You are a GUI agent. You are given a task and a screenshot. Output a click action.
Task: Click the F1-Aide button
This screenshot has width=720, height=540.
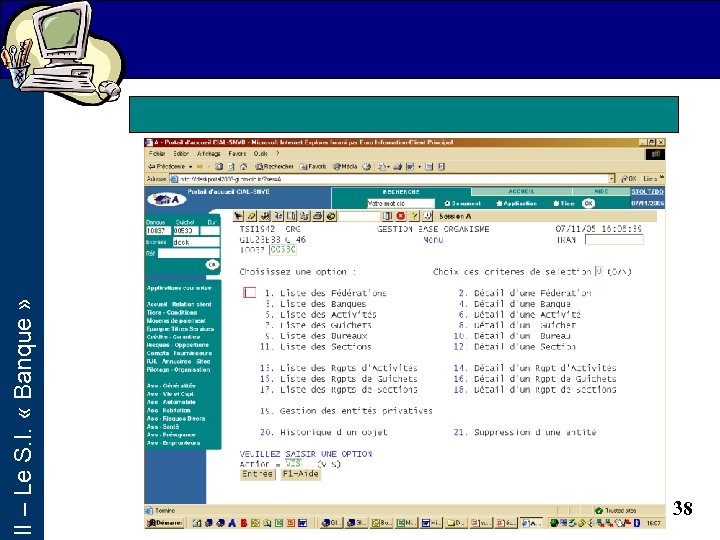300,474
